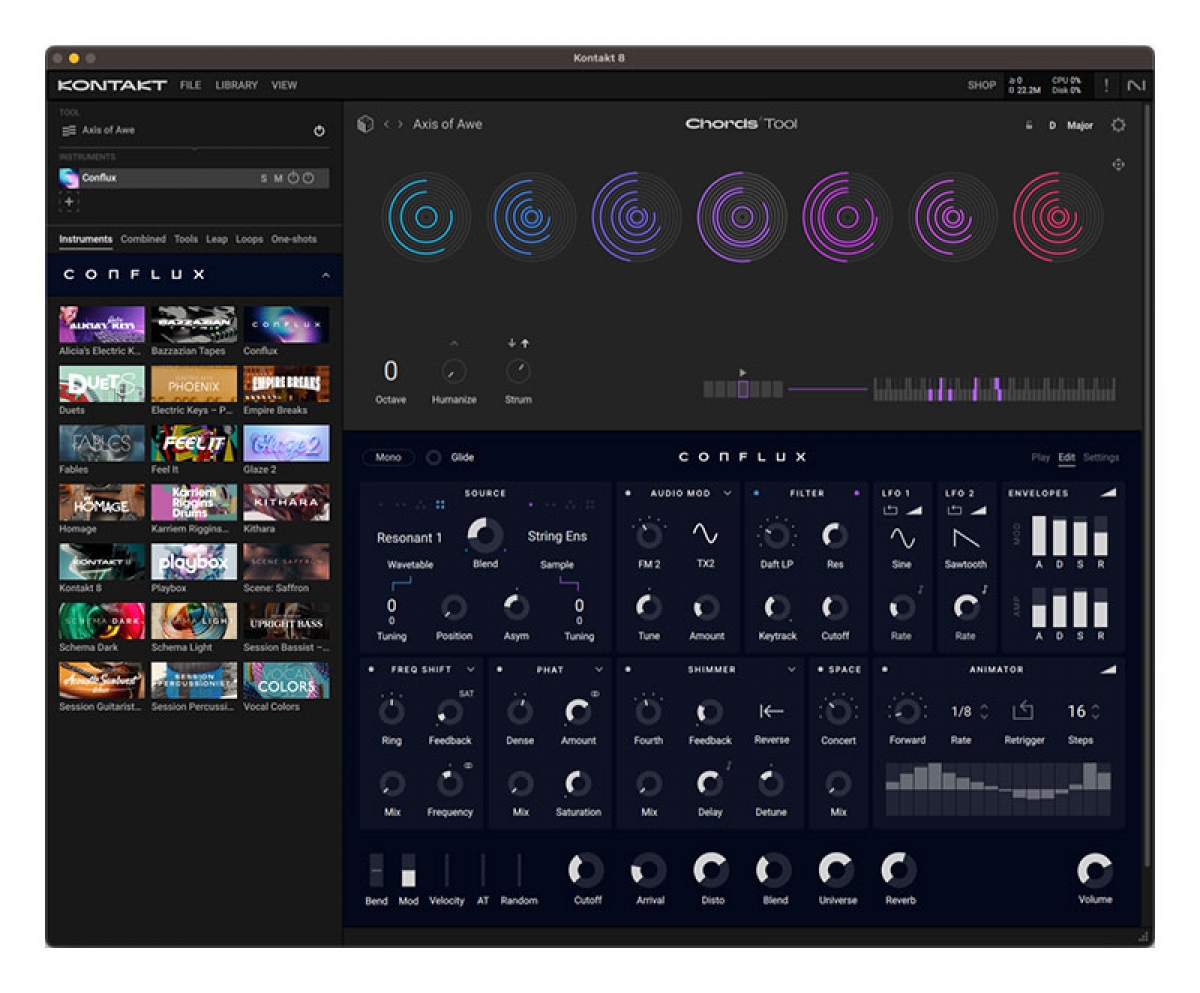Click the Axis of Awe tool list icon
Screen dimensions: 1200x993
(x=69, y=130)
